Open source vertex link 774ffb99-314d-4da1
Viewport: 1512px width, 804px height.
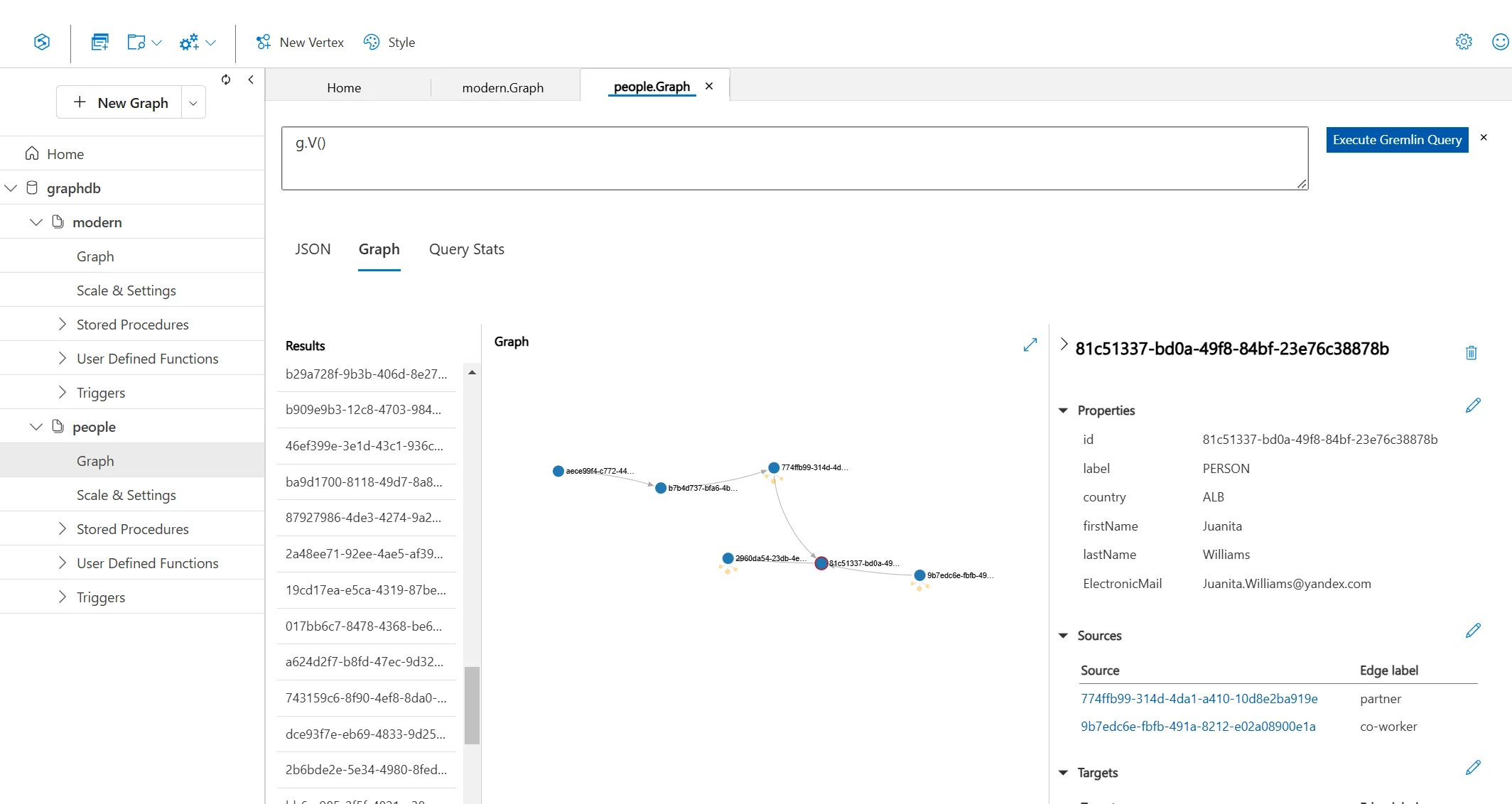[x=1199, y=699]
